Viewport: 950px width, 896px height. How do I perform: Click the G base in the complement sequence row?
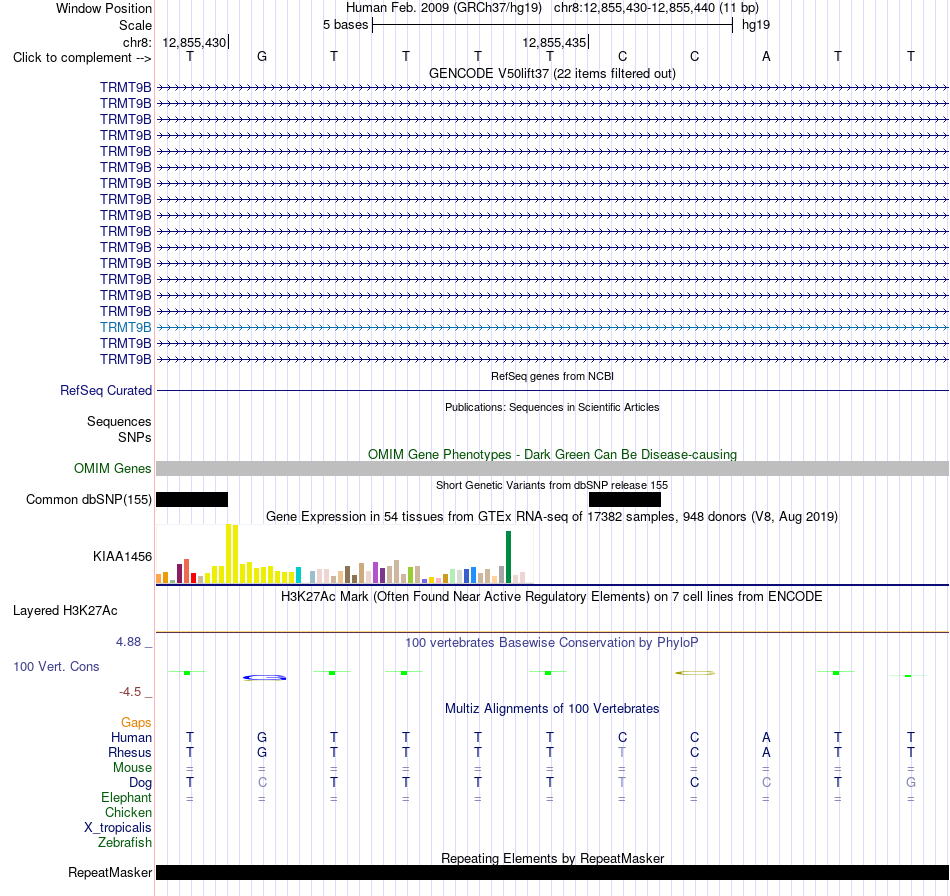point(262,56)
